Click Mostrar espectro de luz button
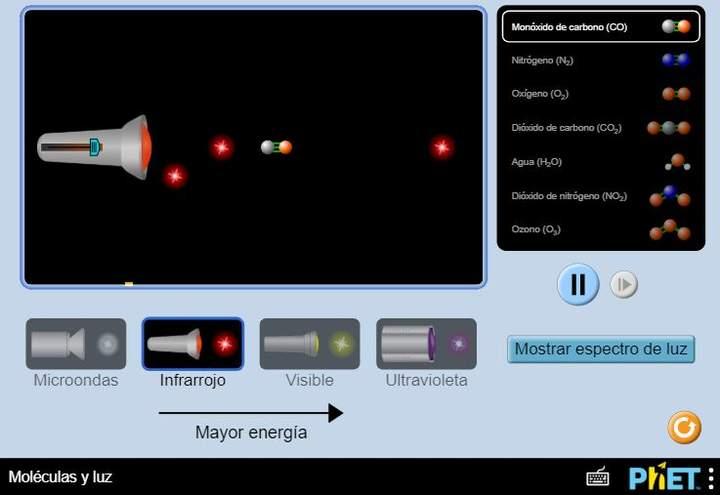 [600, 349]
